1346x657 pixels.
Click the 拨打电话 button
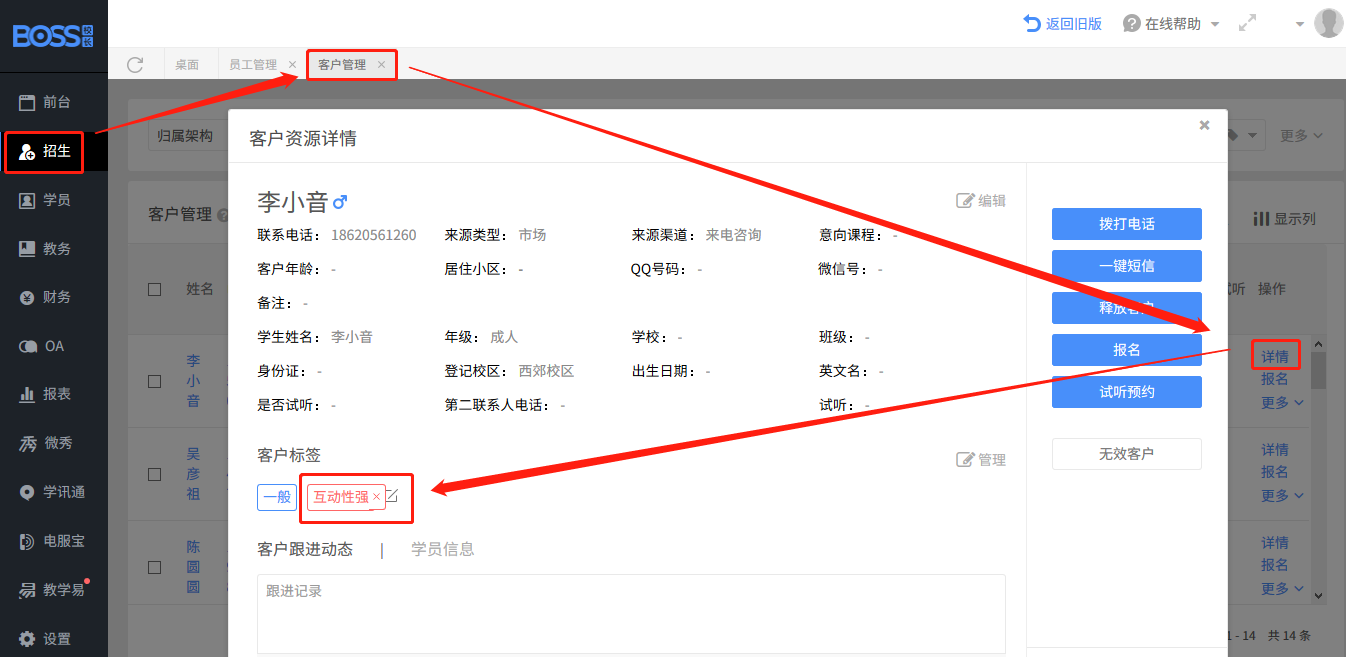click(1127, 223)
